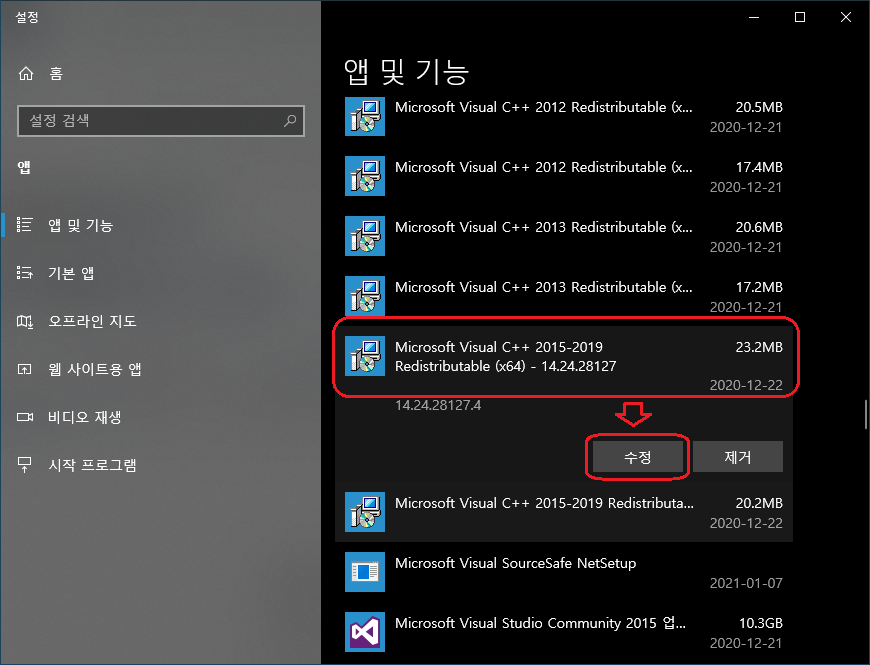Click version text 14.24.28127.4
Image resolution: width=870 pixels, height=665 pixels.
[438, 405]
